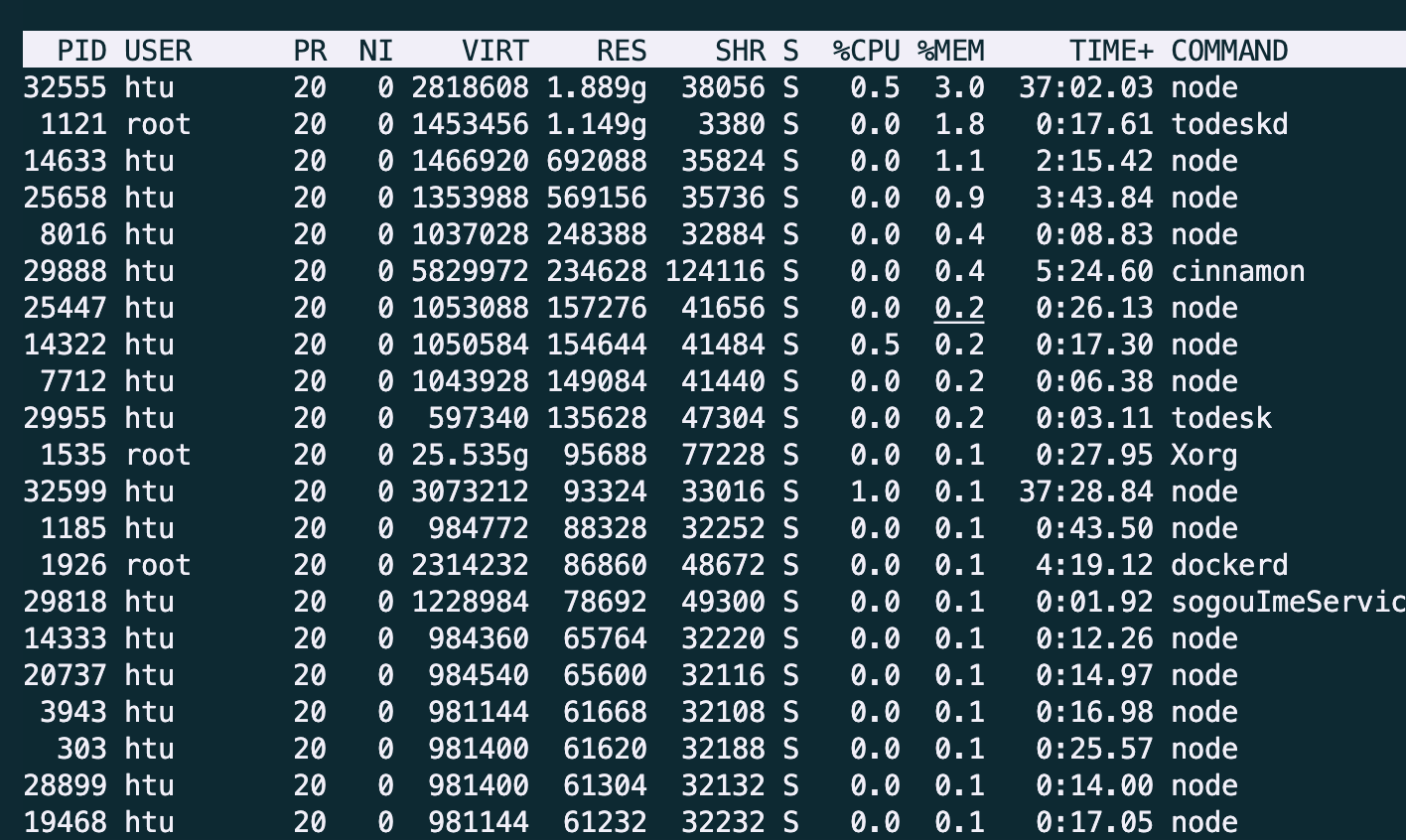Select the 1.8 %MEM value
This screenshot has width=1406, height=840.
(959, 124)
